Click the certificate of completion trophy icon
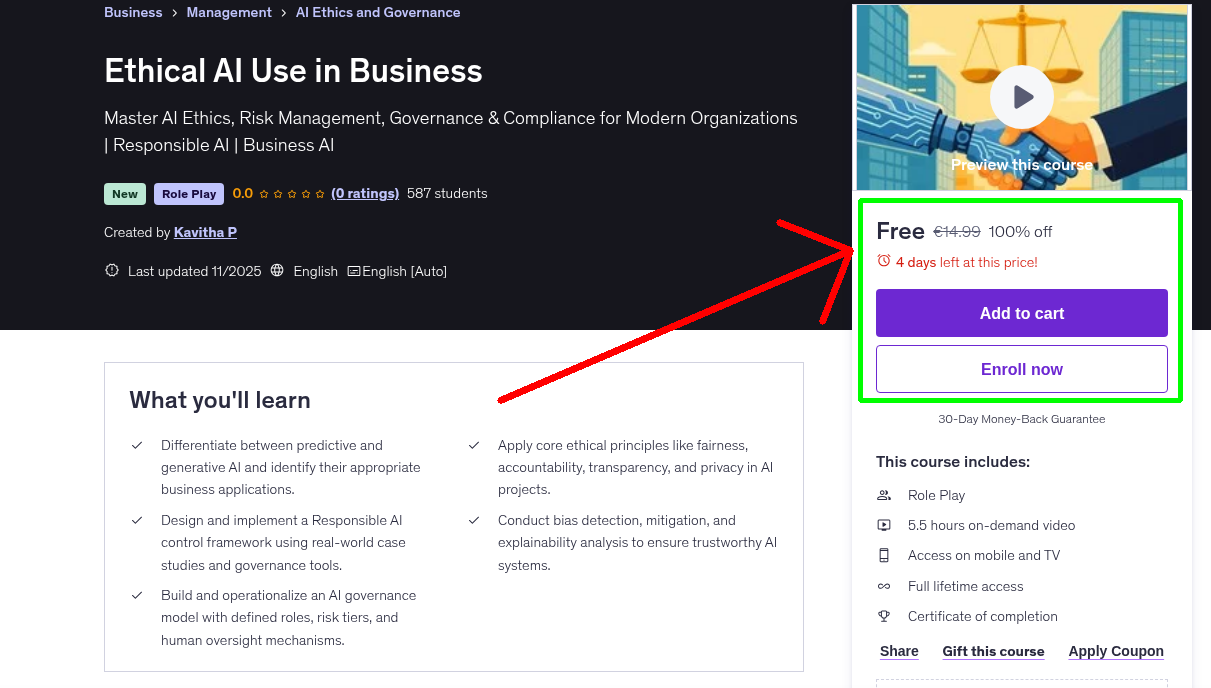 point(884,616)
